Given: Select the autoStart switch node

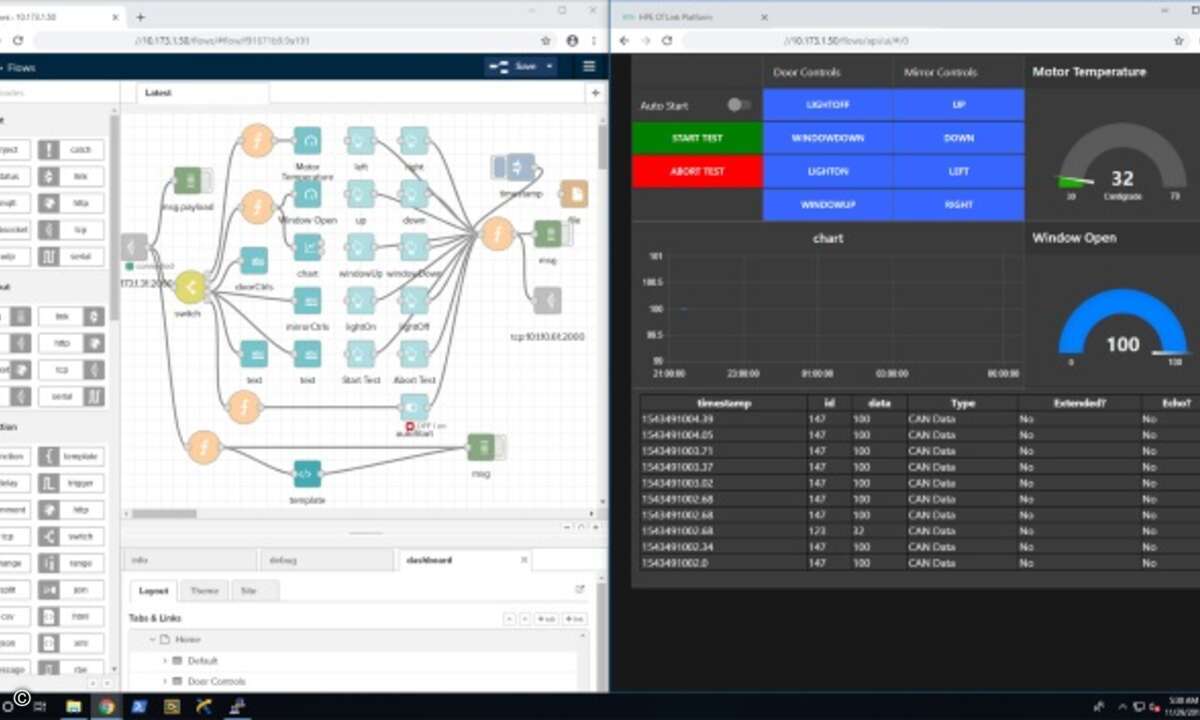Looking at the screenshot, I should coord(414,407).
